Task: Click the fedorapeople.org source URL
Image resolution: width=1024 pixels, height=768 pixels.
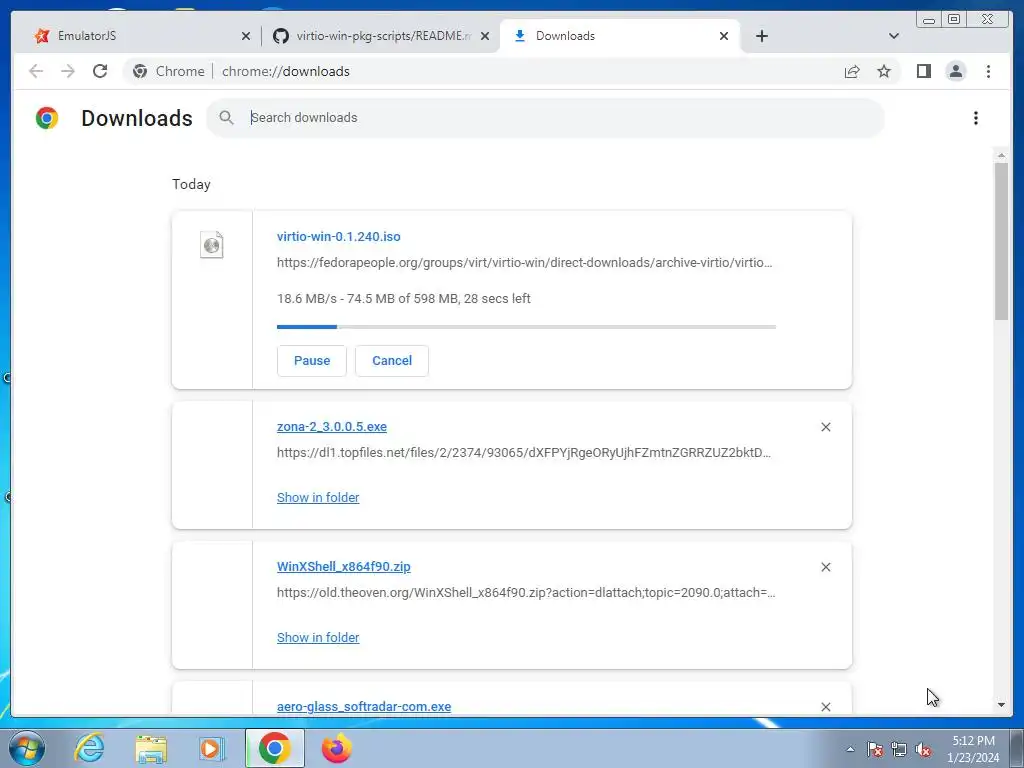Action: (x=524, y=263)
